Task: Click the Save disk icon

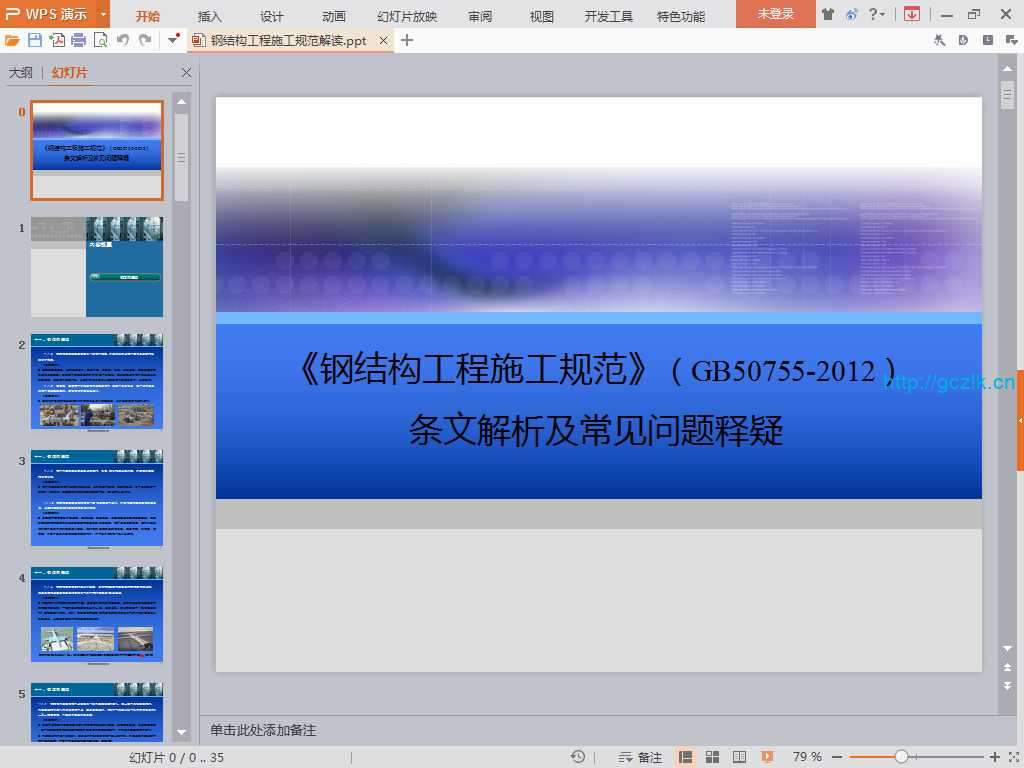Action: pos(35,40)
